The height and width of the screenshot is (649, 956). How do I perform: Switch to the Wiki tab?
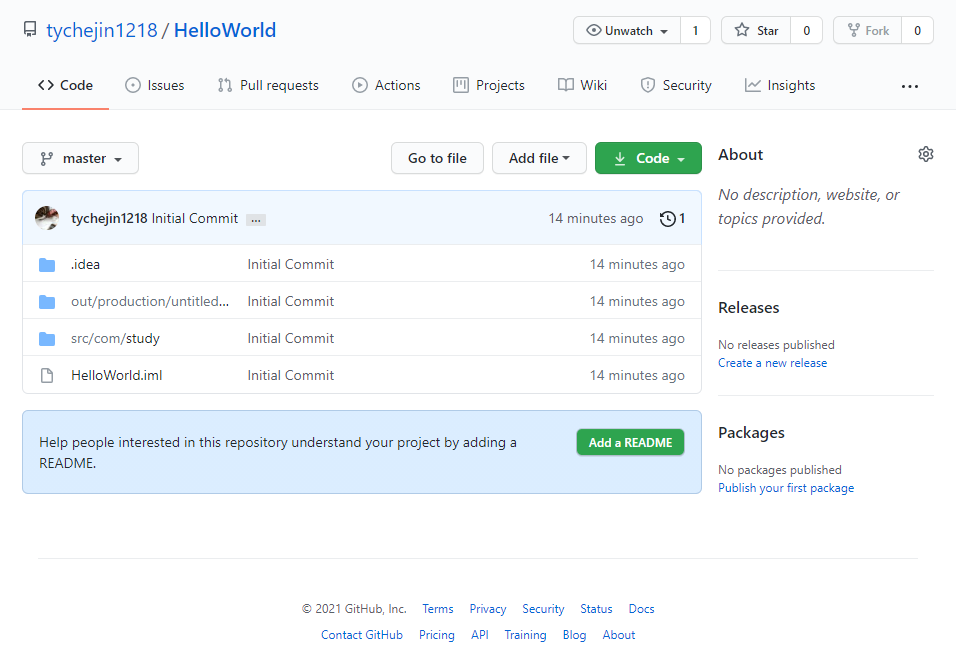[582, 85]
